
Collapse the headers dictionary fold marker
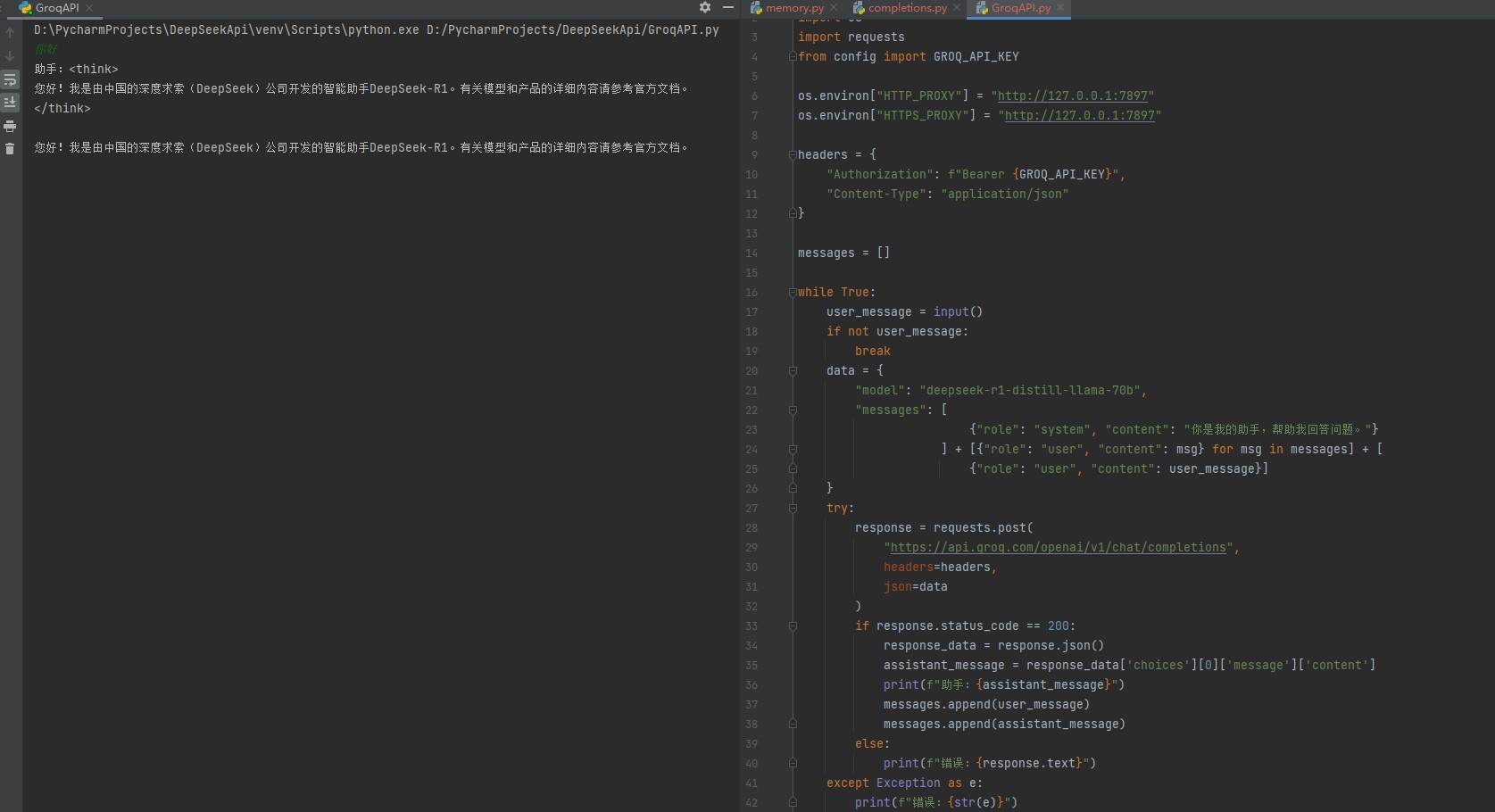pyautogui.click(x=793, y=154)
